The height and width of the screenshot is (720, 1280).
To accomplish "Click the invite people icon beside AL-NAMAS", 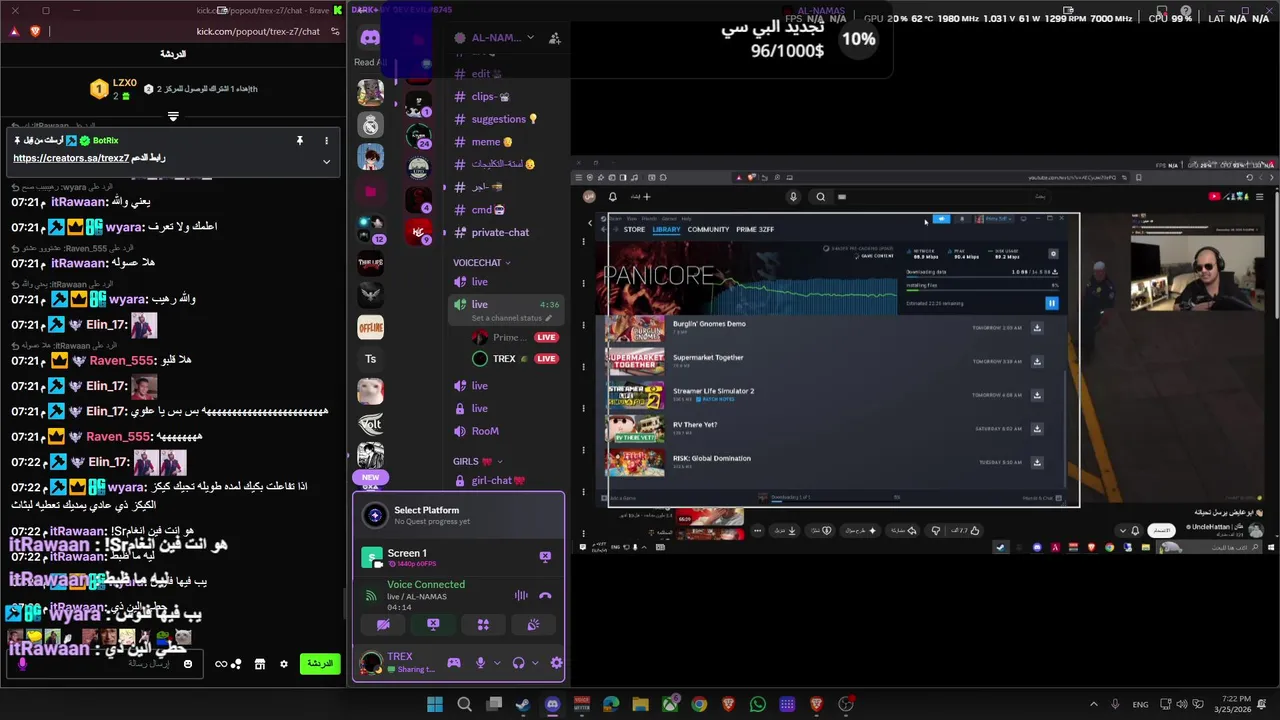I will pos(555,38).
